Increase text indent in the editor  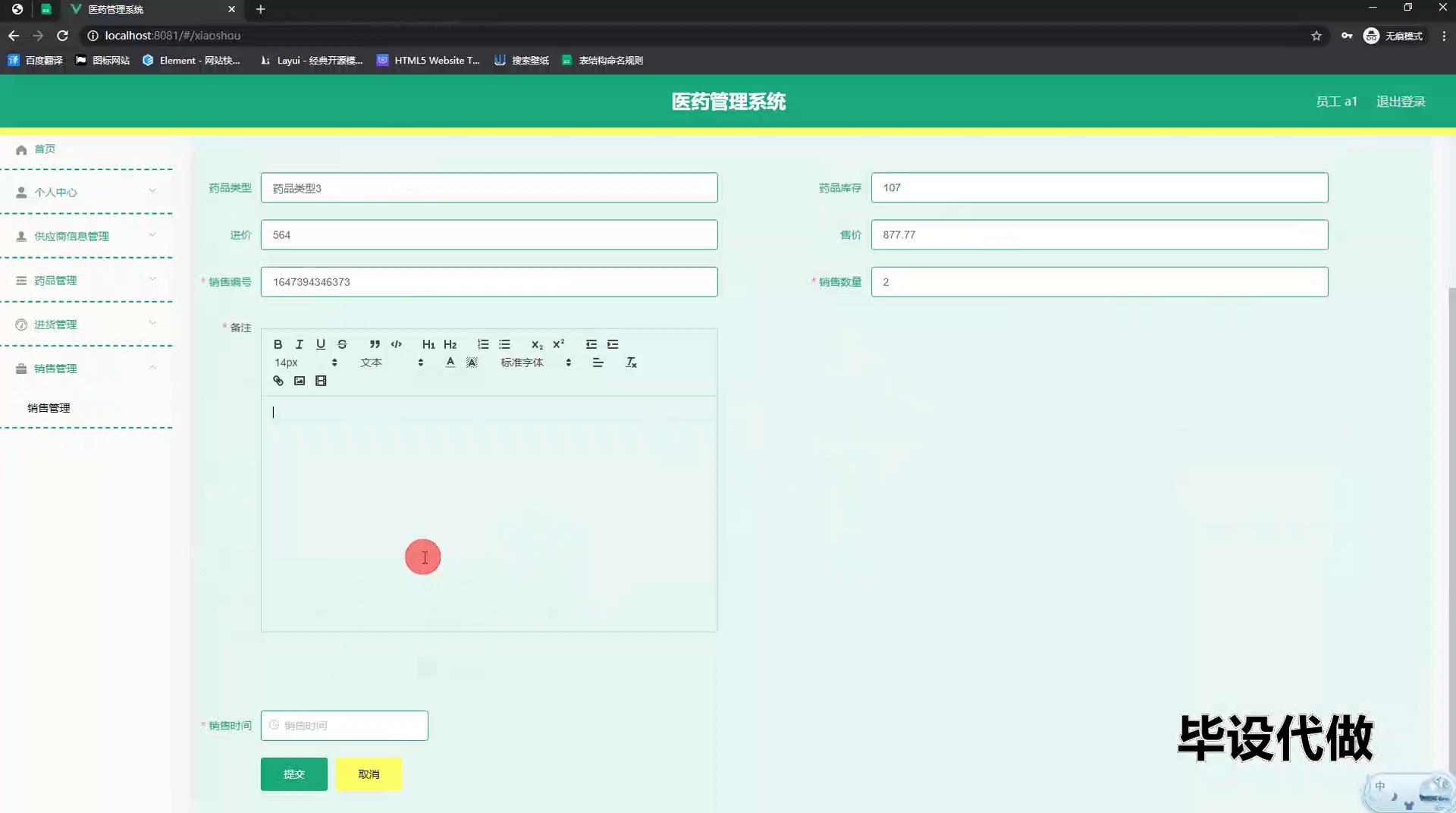pyautogui.click(x=613, y=344)
